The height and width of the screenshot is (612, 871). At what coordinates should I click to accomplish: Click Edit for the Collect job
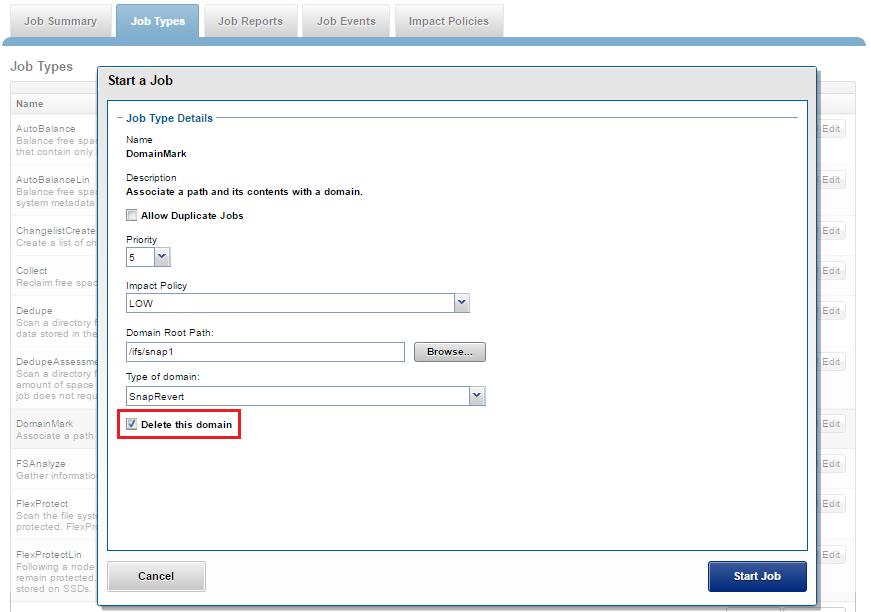pos(831,271)
